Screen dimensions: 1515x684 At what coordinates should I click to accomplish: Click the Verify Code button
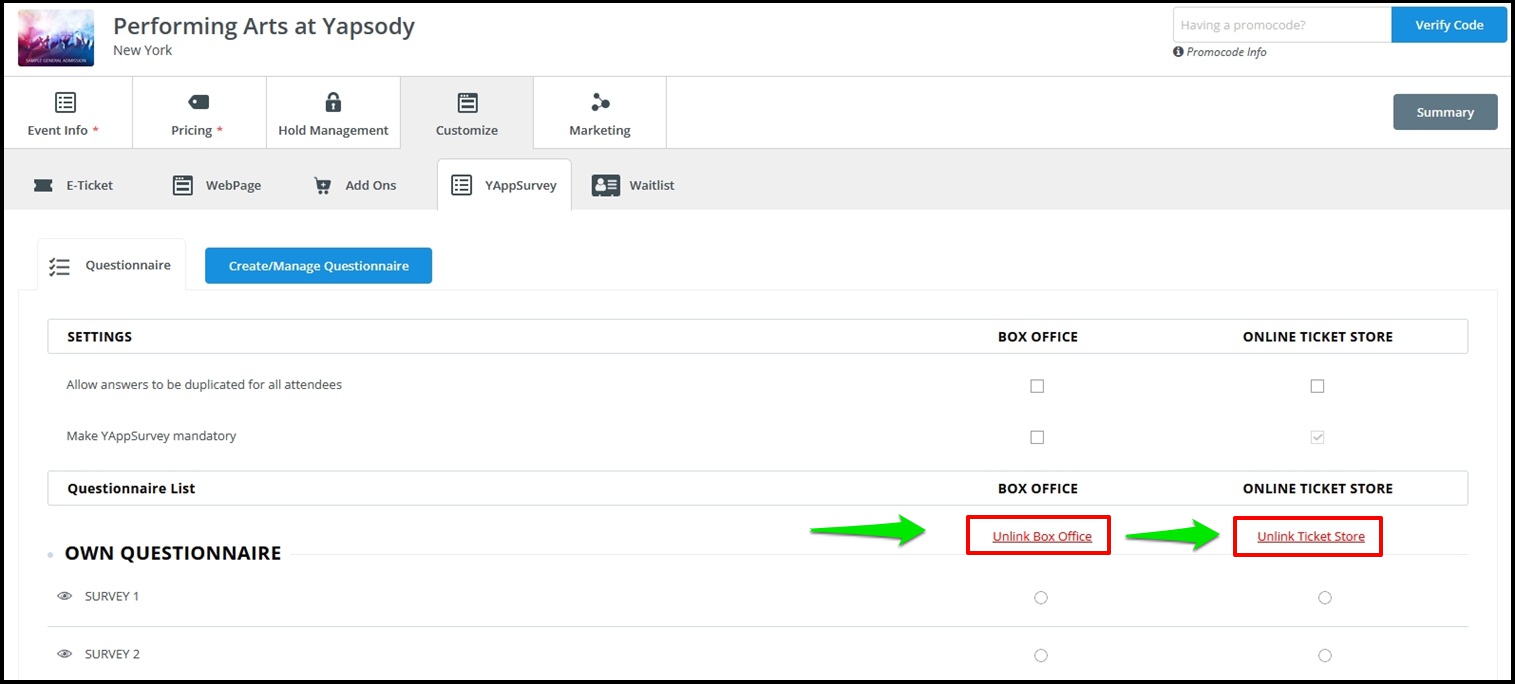point(1449,25)
